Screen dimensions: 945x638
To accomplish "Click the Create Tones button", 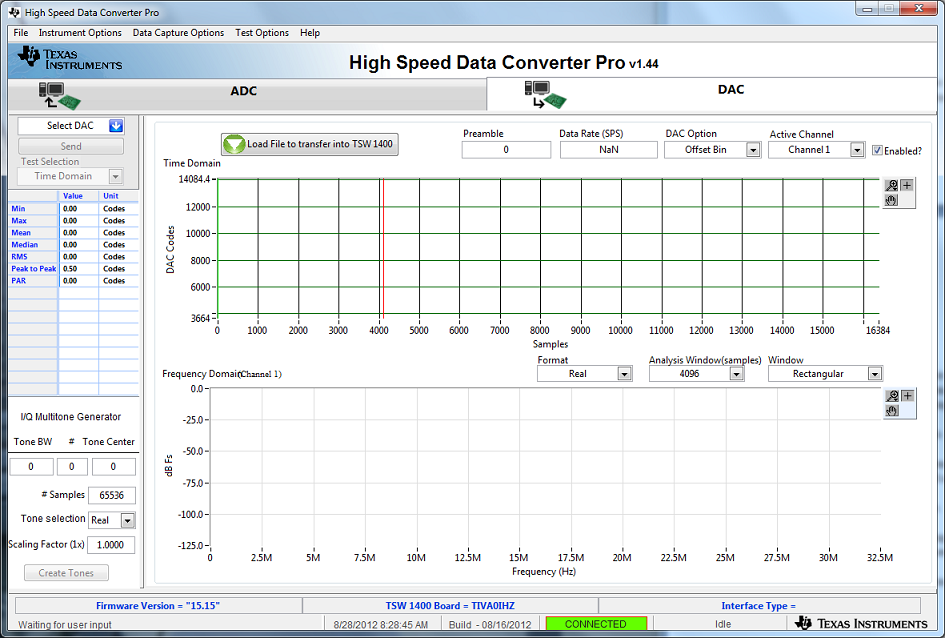I will click(66, 572).
